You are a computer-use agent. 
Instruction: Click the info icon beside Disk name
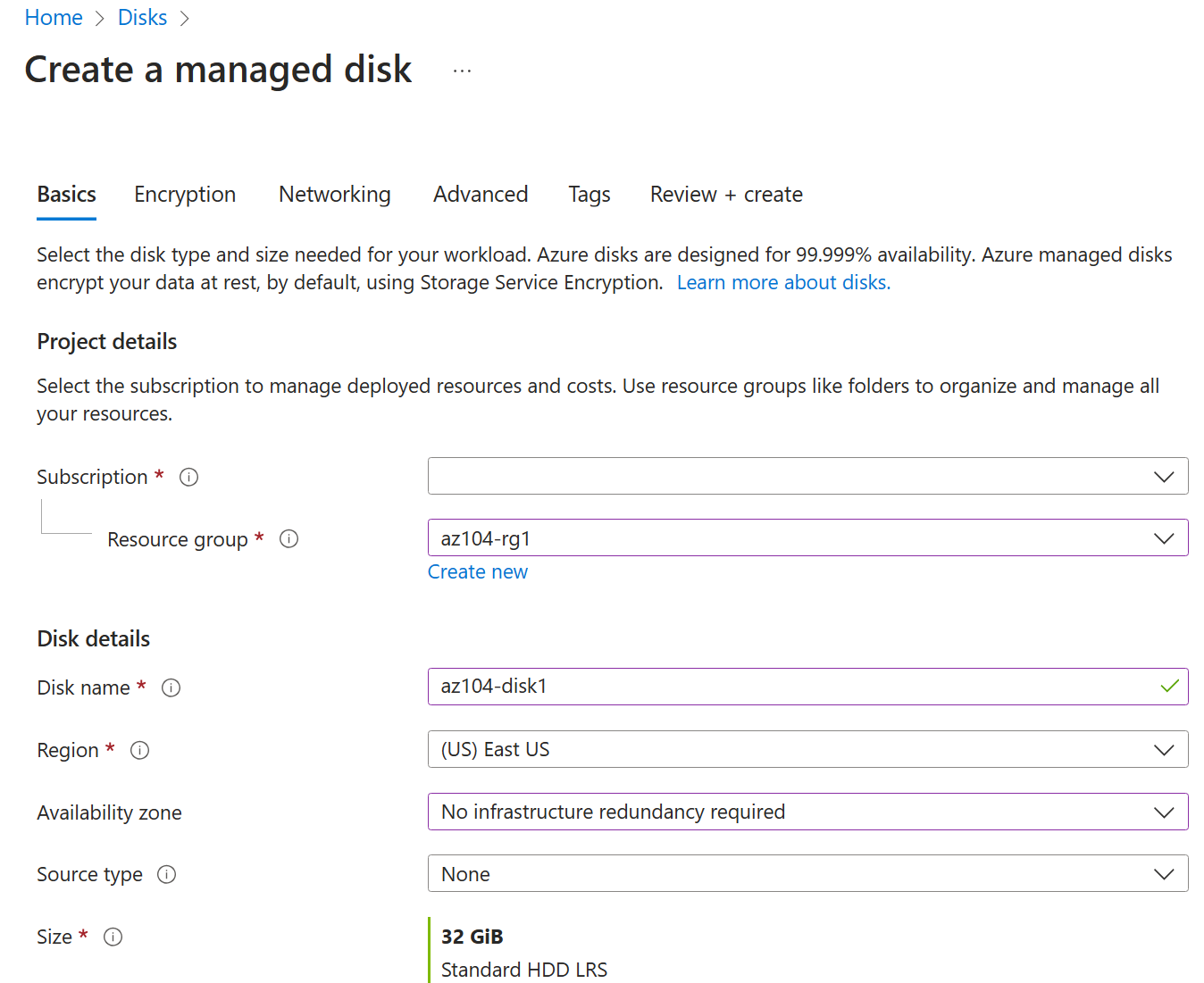point(171,687)
